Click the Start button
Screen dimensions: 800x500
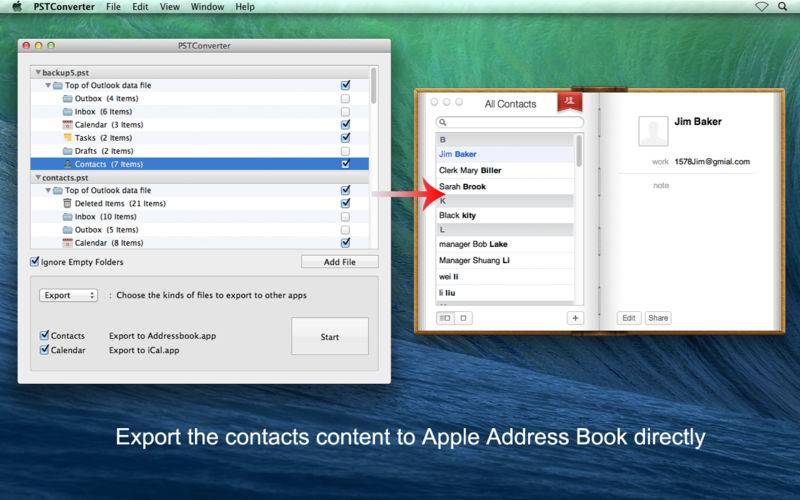330,337
